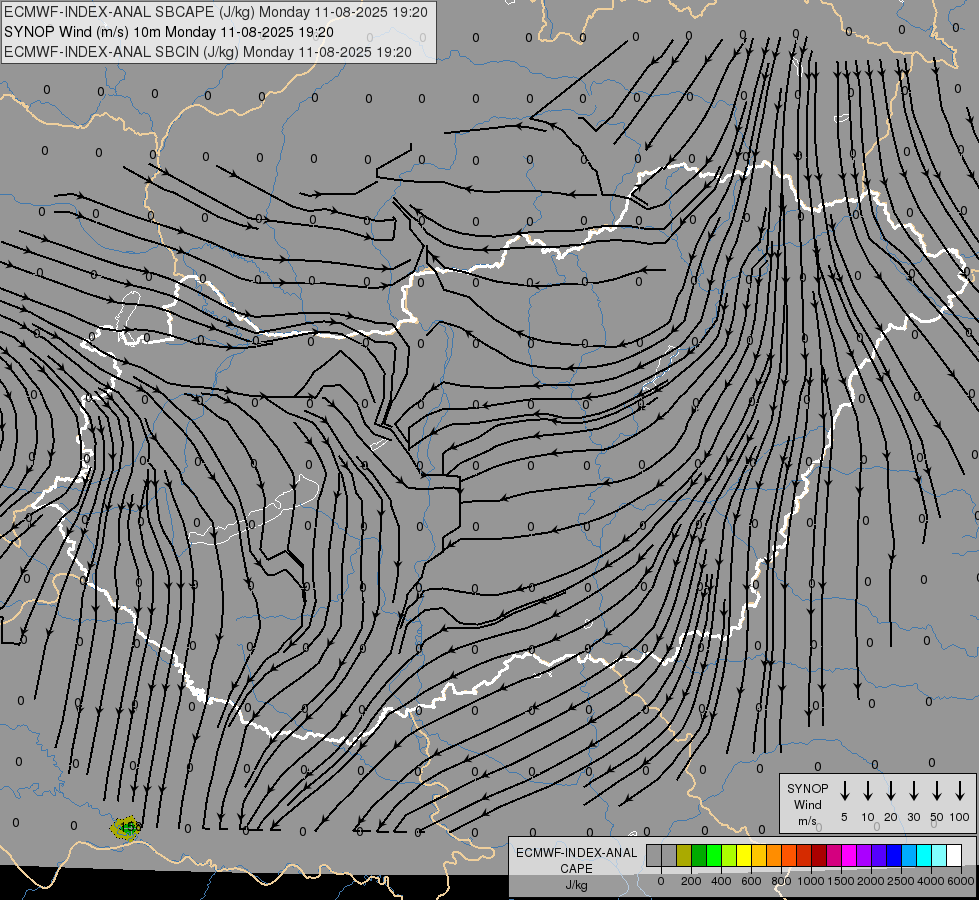Image resolution: width=979 pixels, height=900 pixels.
Task: Click the m/s unit in the wind legend
Action: pyautogui.click(x=807, y=821)
